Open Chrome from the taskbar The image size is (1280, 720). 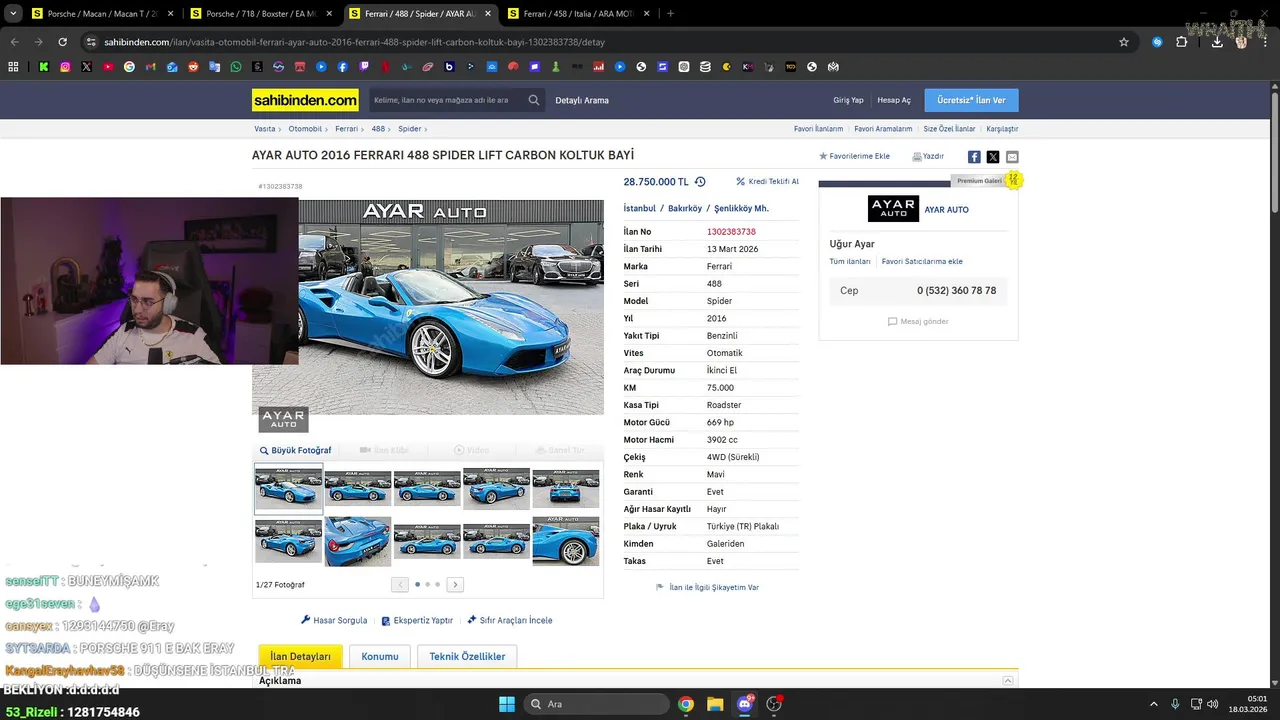click(x=686, y=704)
